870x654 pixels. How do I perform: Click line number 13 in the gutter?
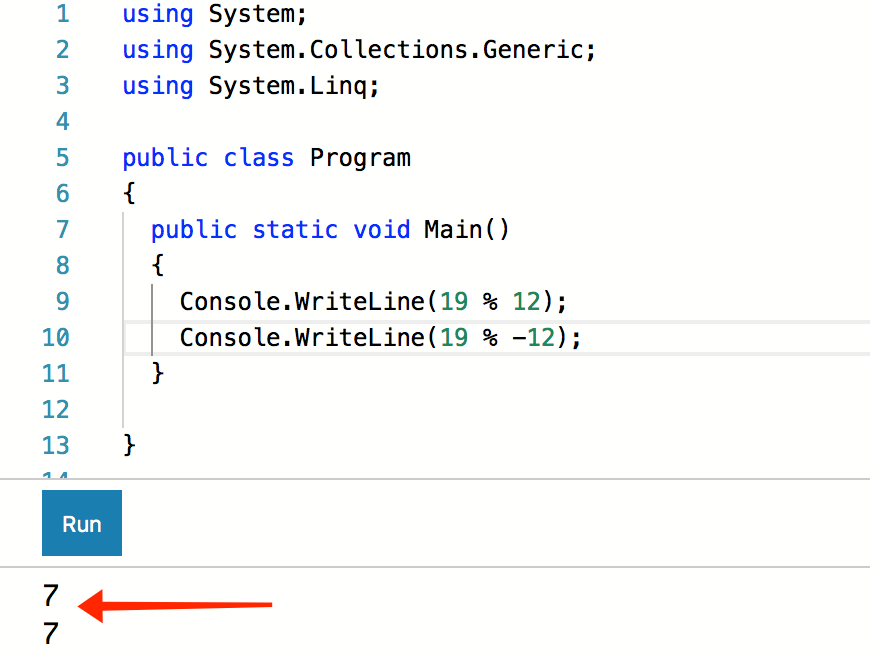[56, 446]
